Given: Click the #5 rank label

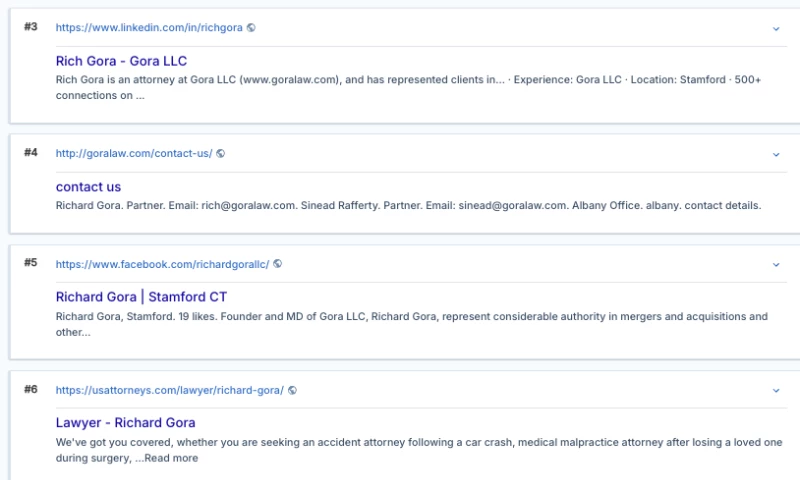Looking at the screenshot, I should (x=31, y=262).
